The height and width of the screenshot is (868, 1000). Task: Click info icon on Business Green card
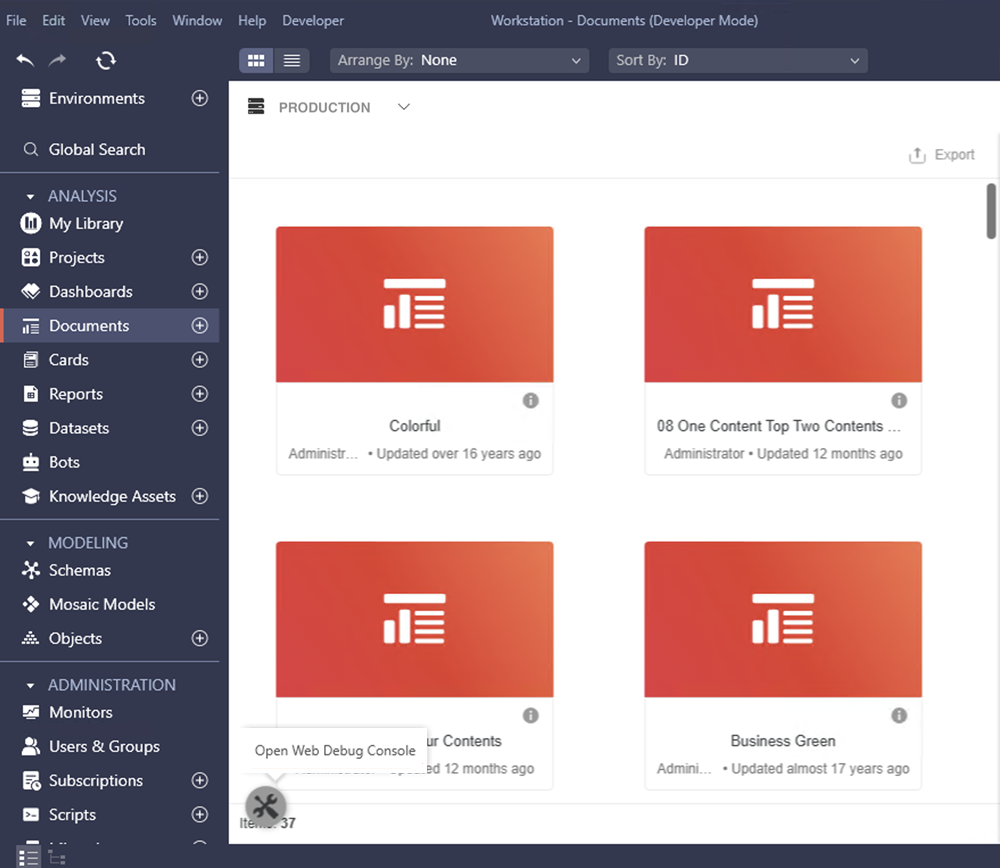click(899, 715)
